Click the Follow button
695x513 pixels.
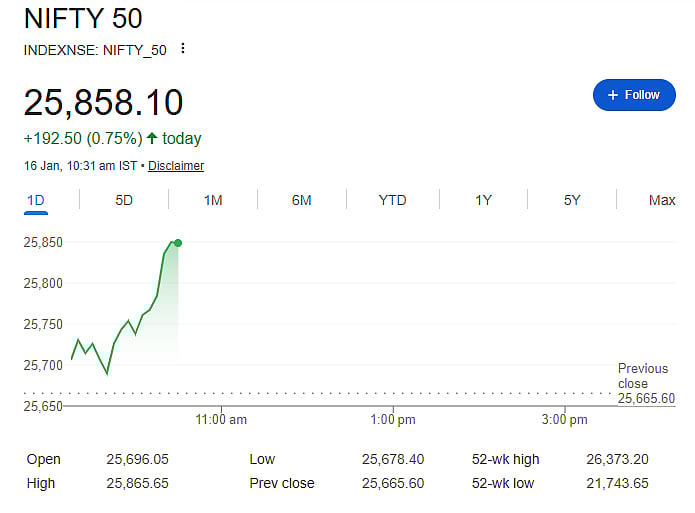pos(634,95)
